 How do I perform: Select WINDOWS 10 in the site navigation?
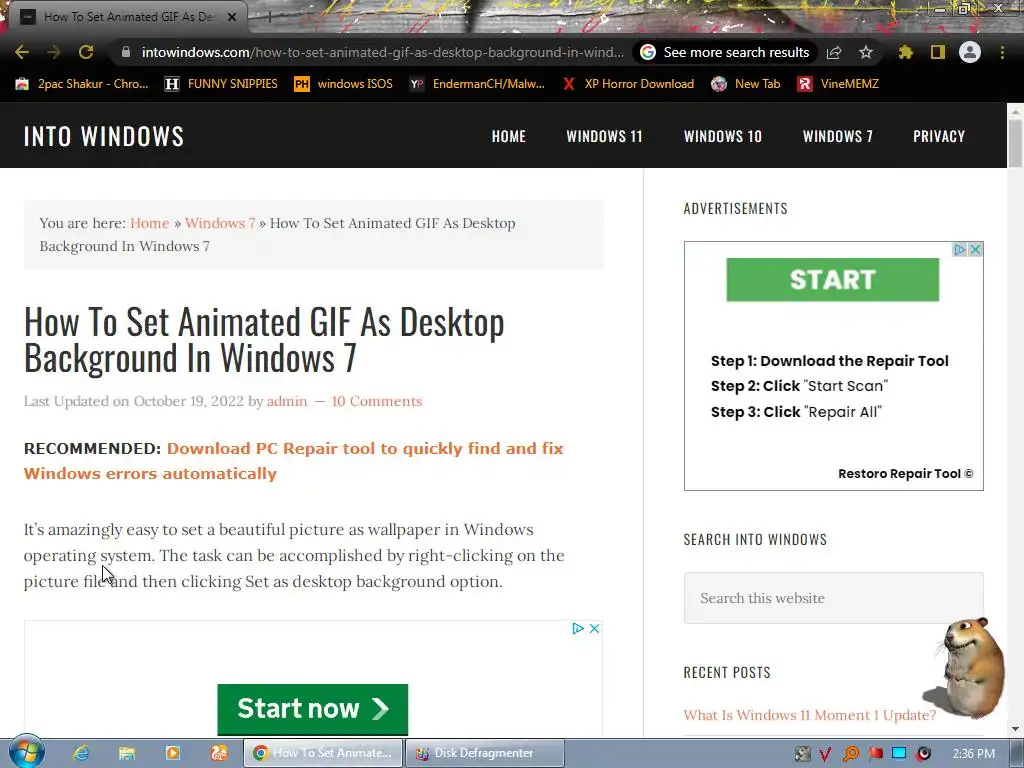tap(723, 136)
